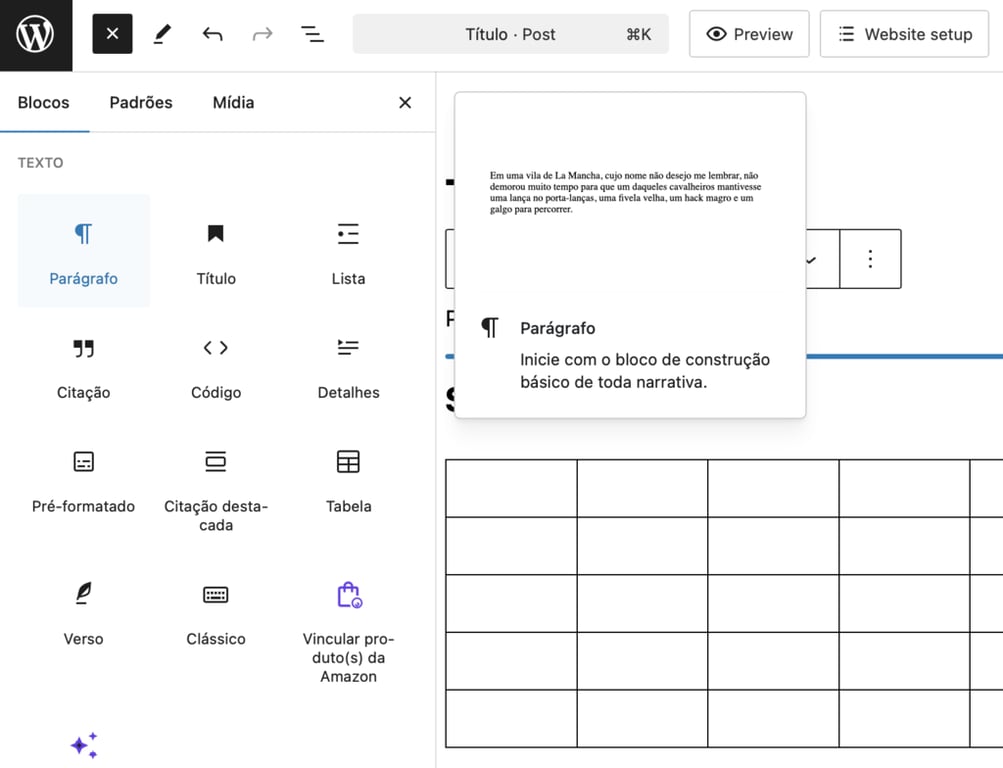
Task: Open Website setup
Action: point(904,34)
